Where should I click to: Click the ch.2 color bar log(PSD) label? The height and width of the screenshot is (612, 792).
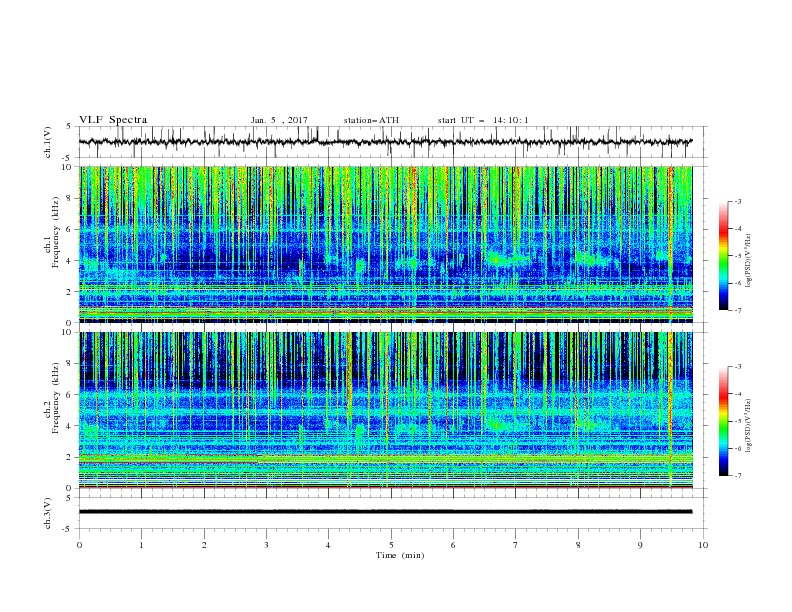tap(749, 426)
